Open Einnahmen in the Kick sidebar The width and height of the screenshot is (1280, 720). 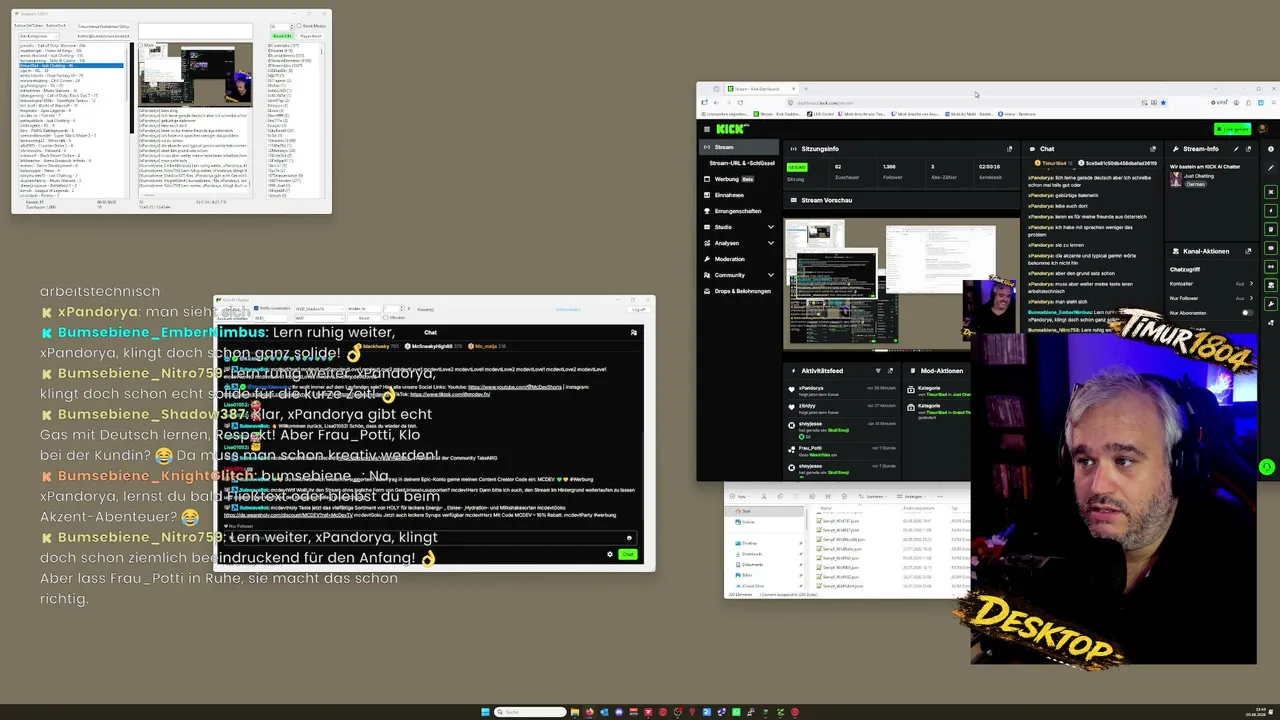738,195
